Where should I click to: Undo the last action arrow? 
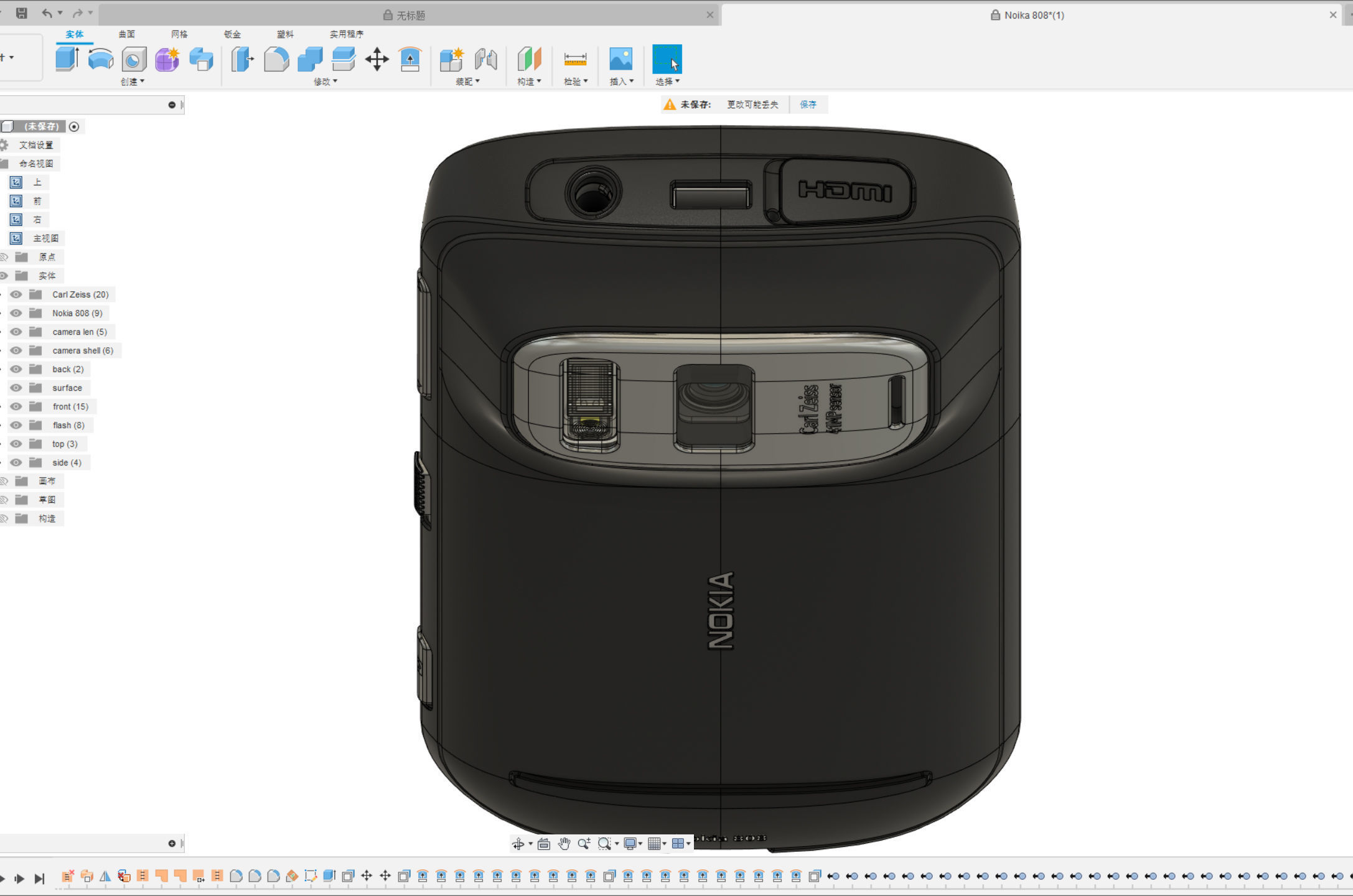47,13
